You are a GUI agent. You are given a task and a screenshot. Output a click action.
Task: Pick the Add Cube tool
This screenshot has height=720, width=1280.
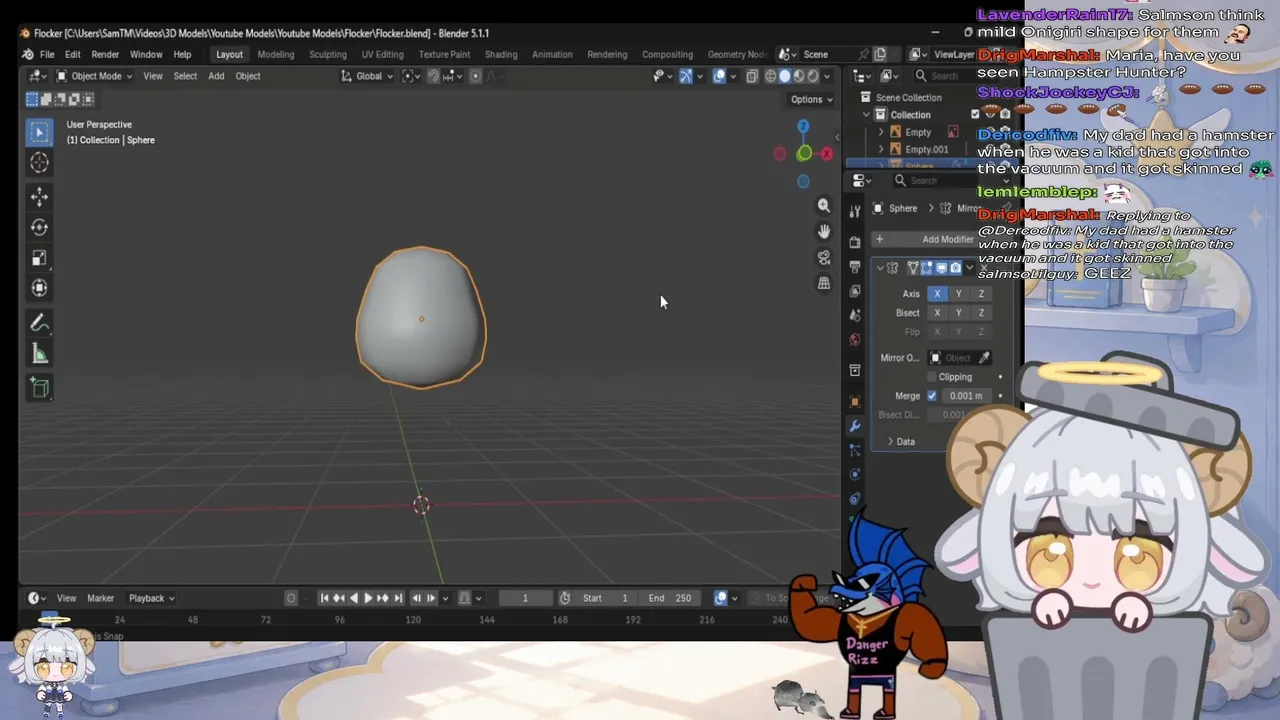tap(39, 388)
